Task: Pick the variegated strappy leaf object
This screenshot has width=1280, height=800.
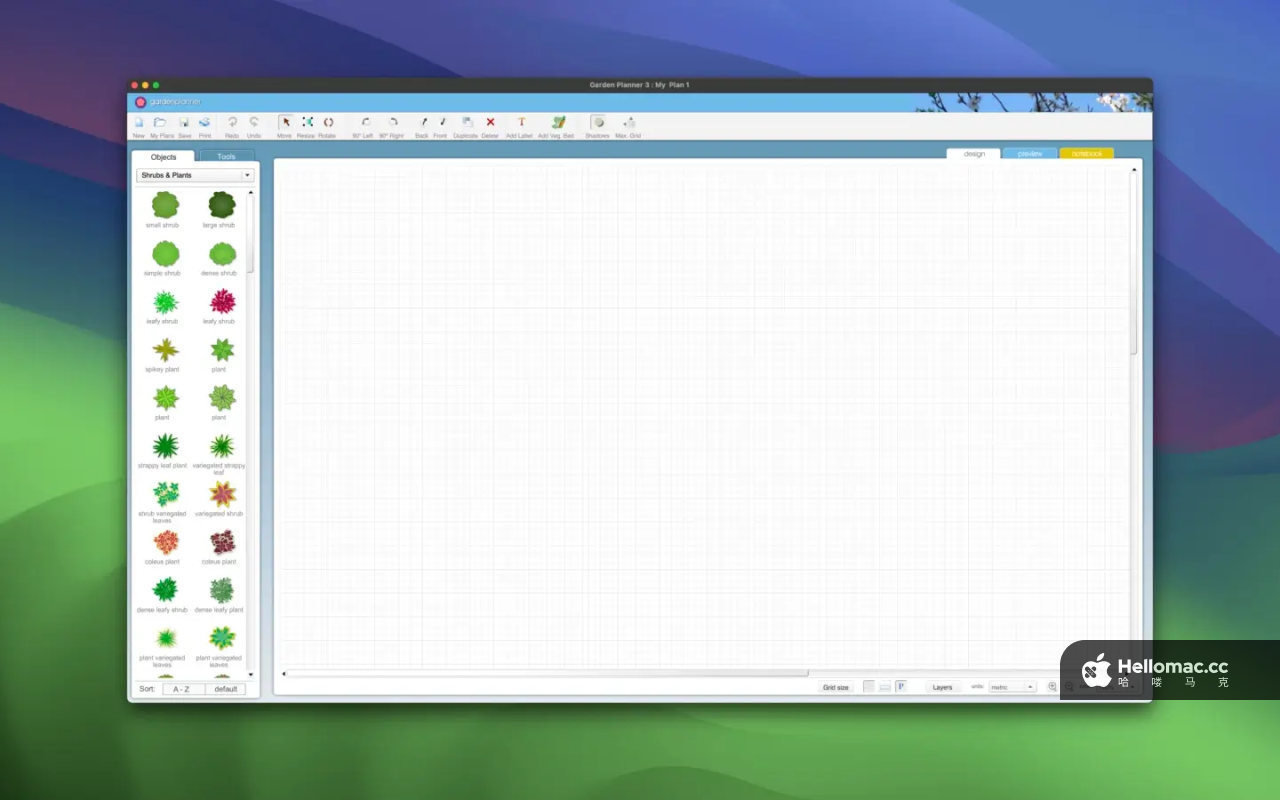Action: click(221, 446)
